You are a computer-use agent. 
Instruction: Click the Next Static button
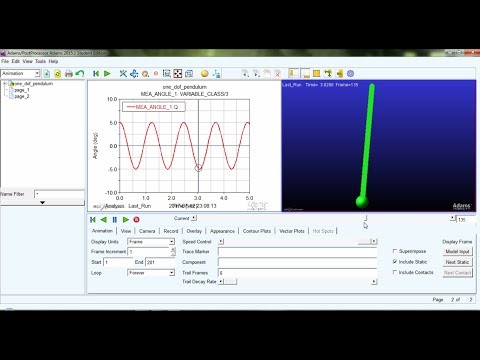coord(457,262)
